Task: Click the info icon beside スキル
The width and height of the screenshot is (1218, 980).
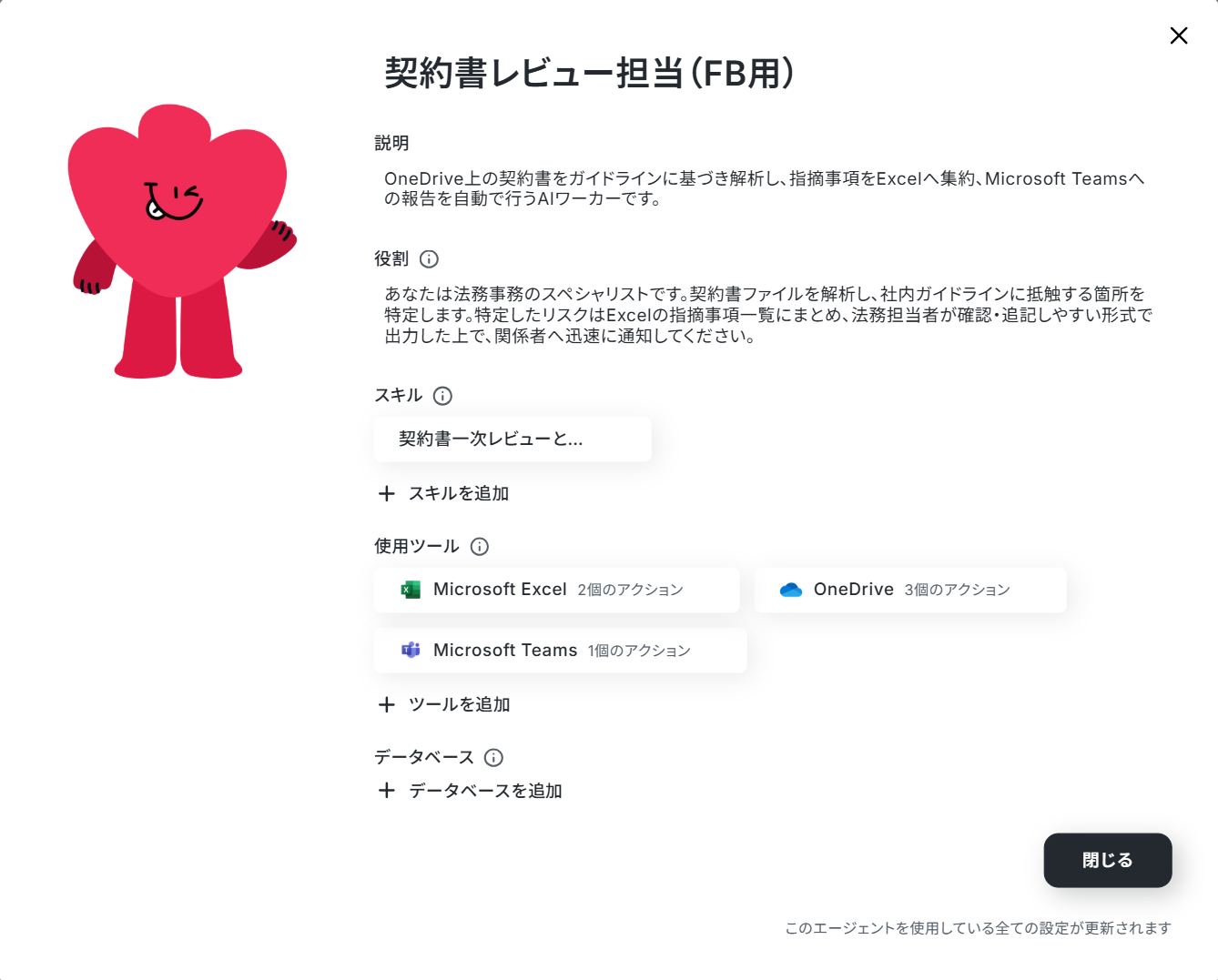Action: pos(442,396)
